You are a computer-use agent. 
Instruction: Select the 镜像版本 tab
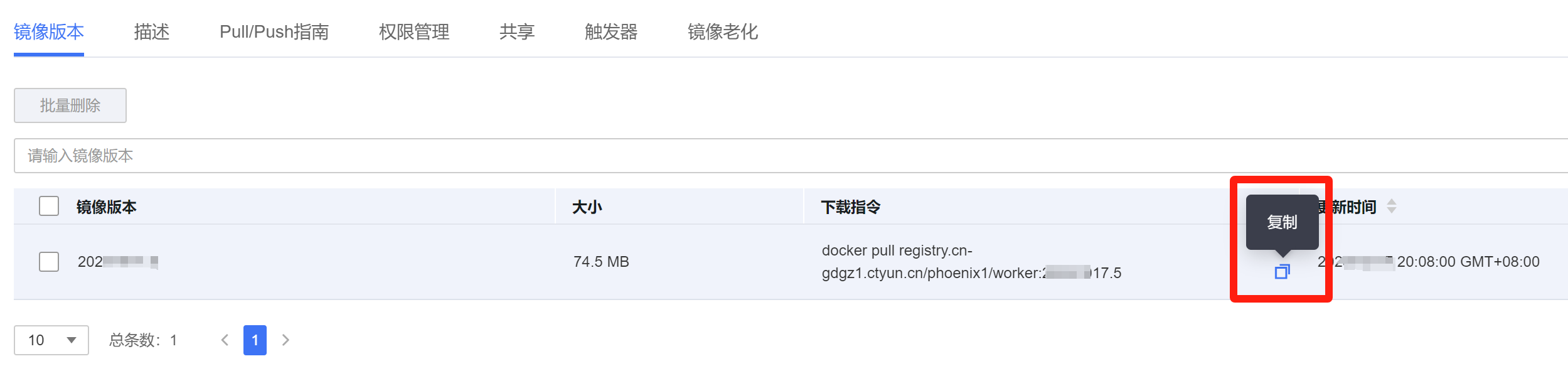49,32
